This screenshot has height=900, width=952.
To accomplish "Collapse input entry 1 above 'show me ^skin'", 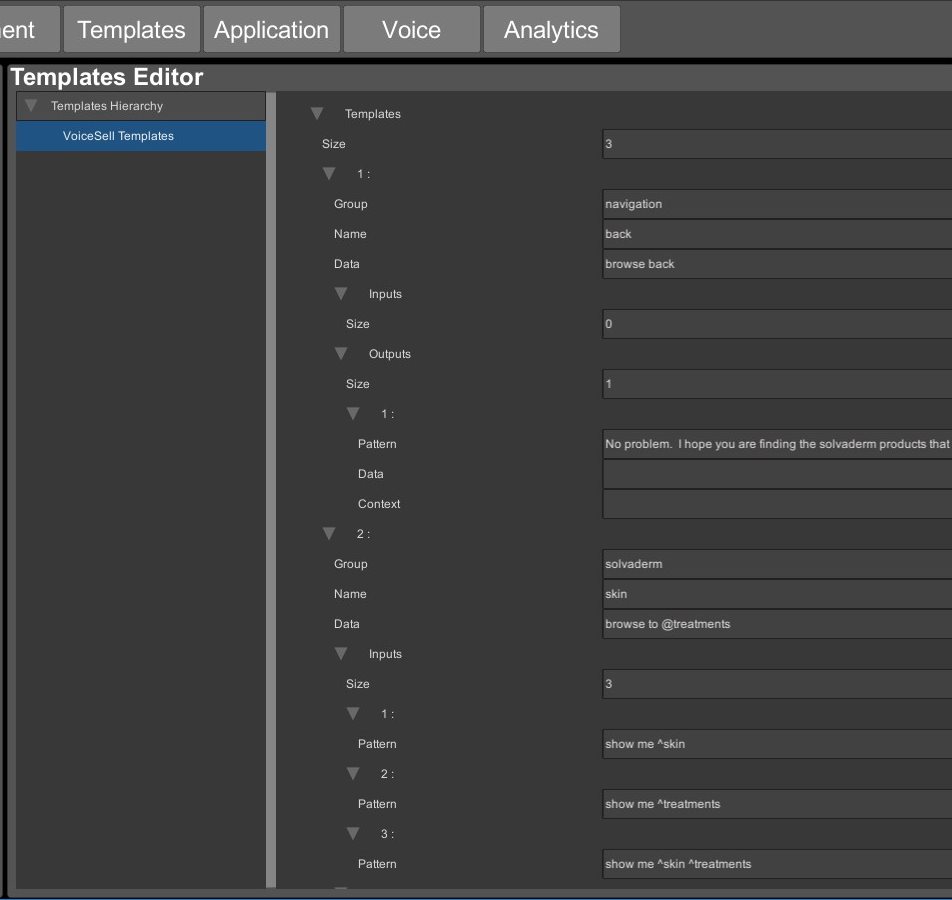I will point(353,714).
